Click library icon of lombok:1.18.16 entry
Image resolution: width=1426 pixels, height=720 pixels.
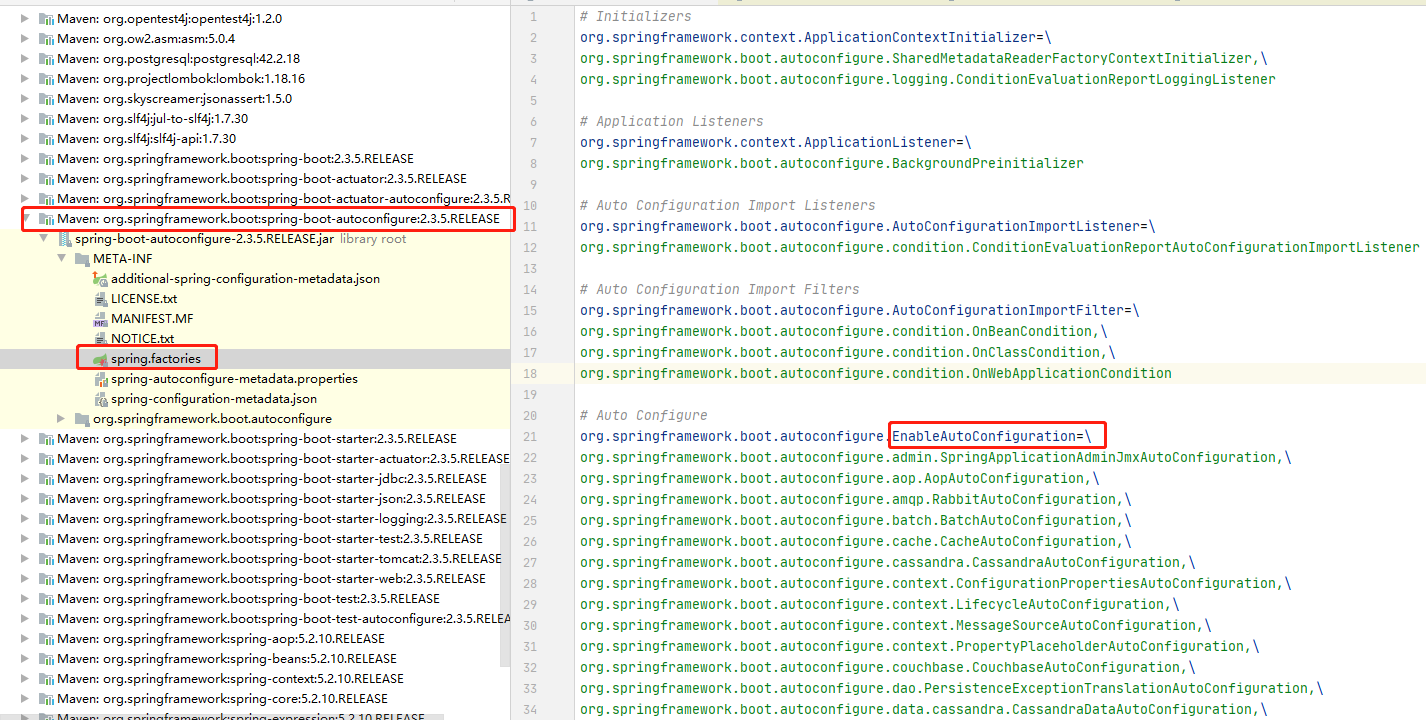tap(46, 79)
